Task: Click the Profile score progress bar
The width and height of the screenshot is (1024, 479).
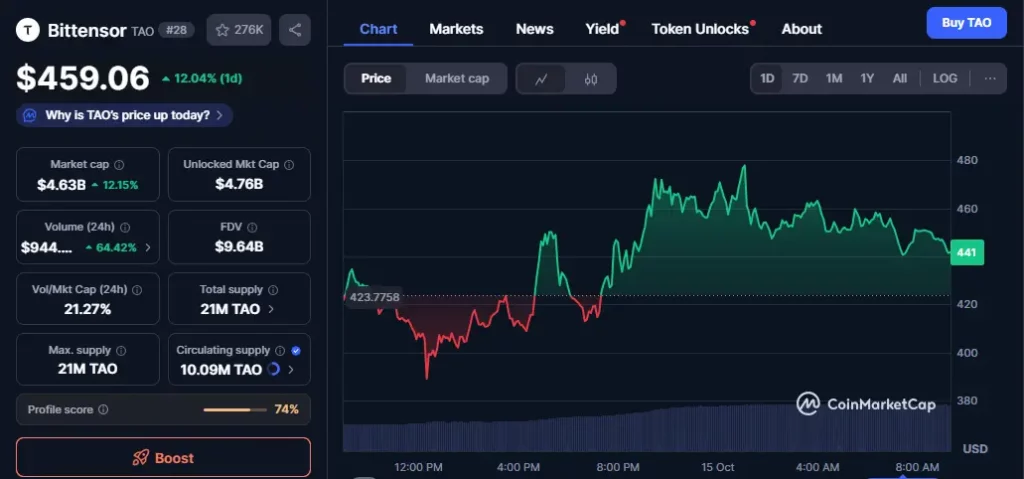Action: click(233, 409)
